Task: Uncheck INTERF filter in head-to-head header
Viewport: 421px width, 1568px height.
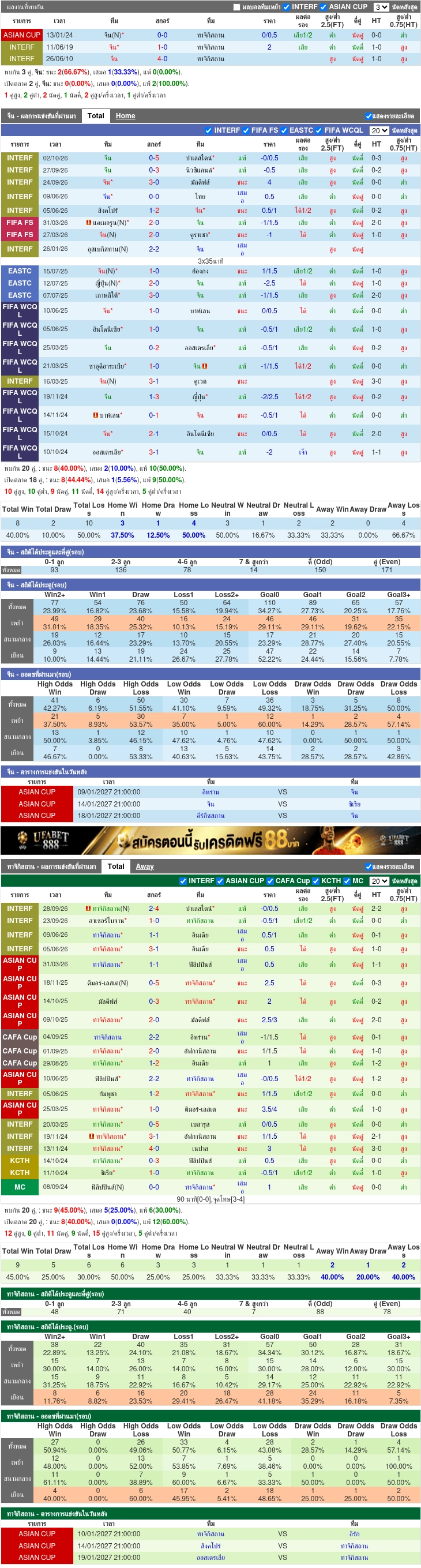Action: pos(287,7)
